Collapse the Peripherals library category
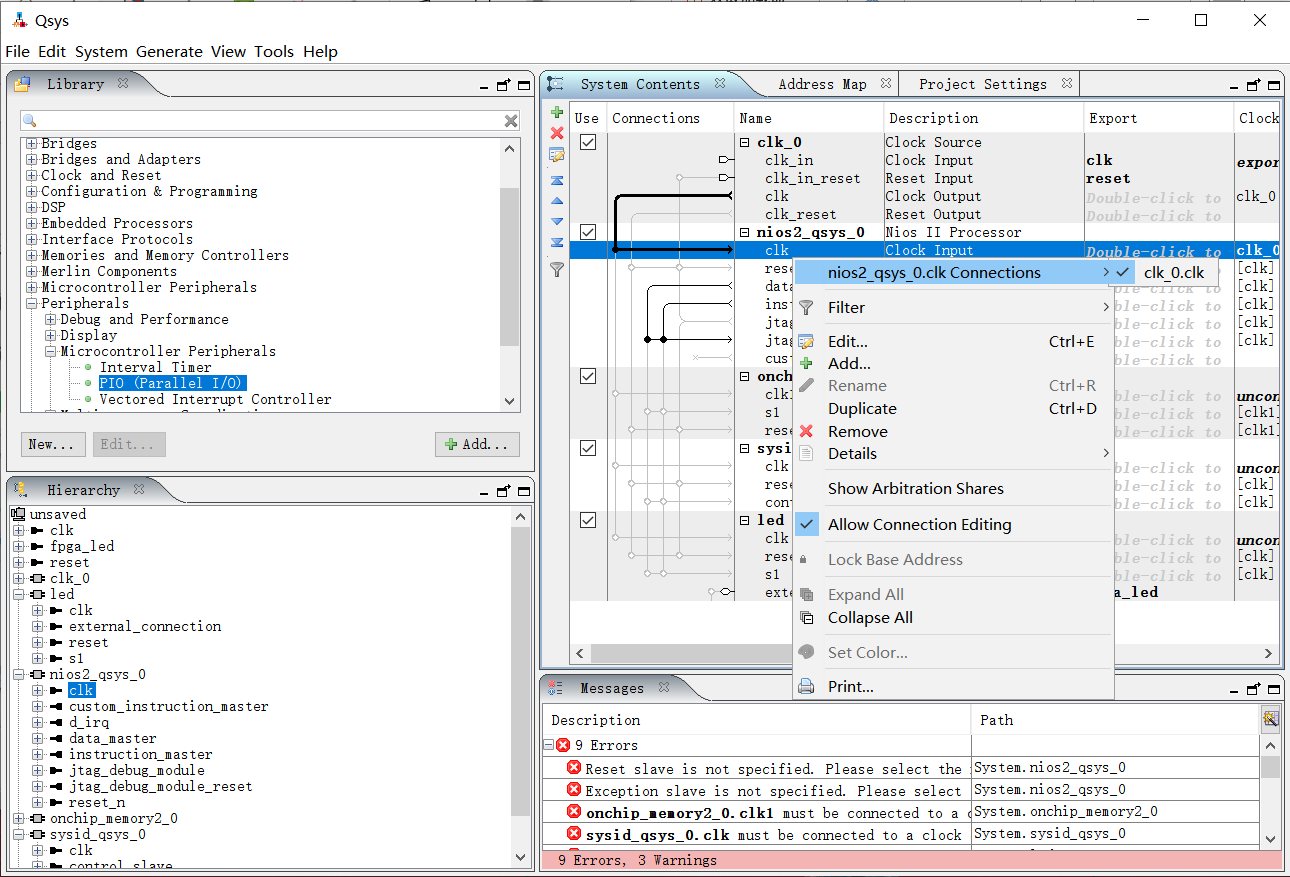1290x877 pixels. [32, 303]
